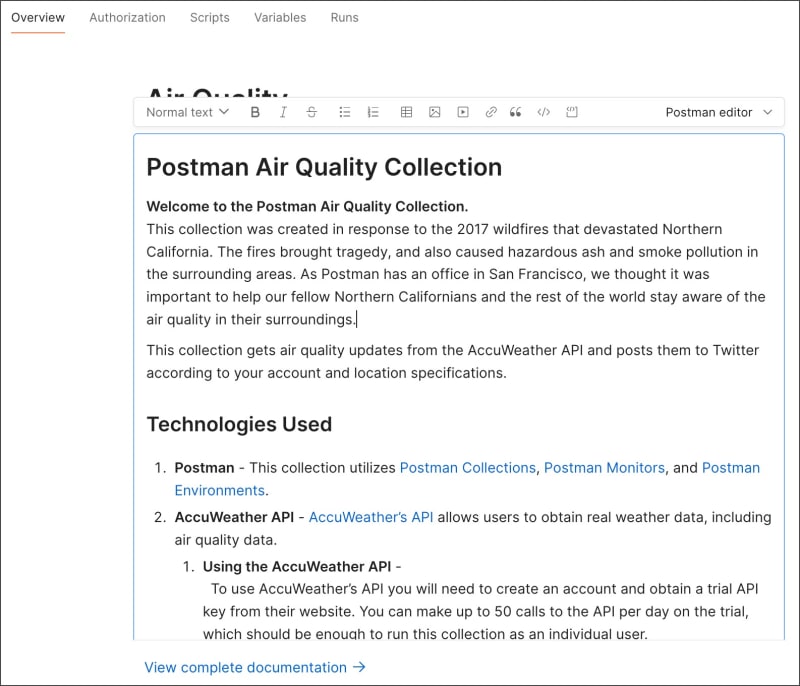This screenshot has height=686, width=800.
Task: Switch to the Authorization tab
Action: click(x=128, y=18)
